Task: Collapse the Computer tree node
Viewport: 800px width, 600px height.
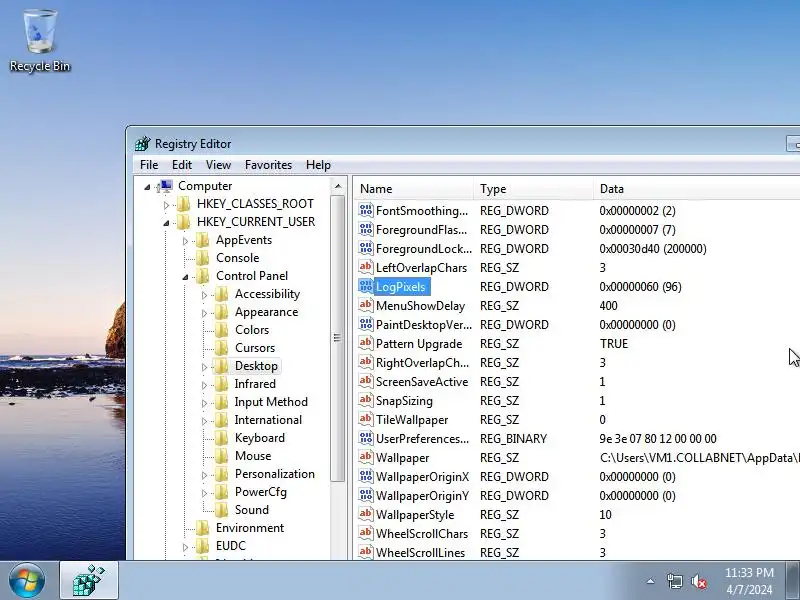Action: pyautogui.click(x=147, y=187)
